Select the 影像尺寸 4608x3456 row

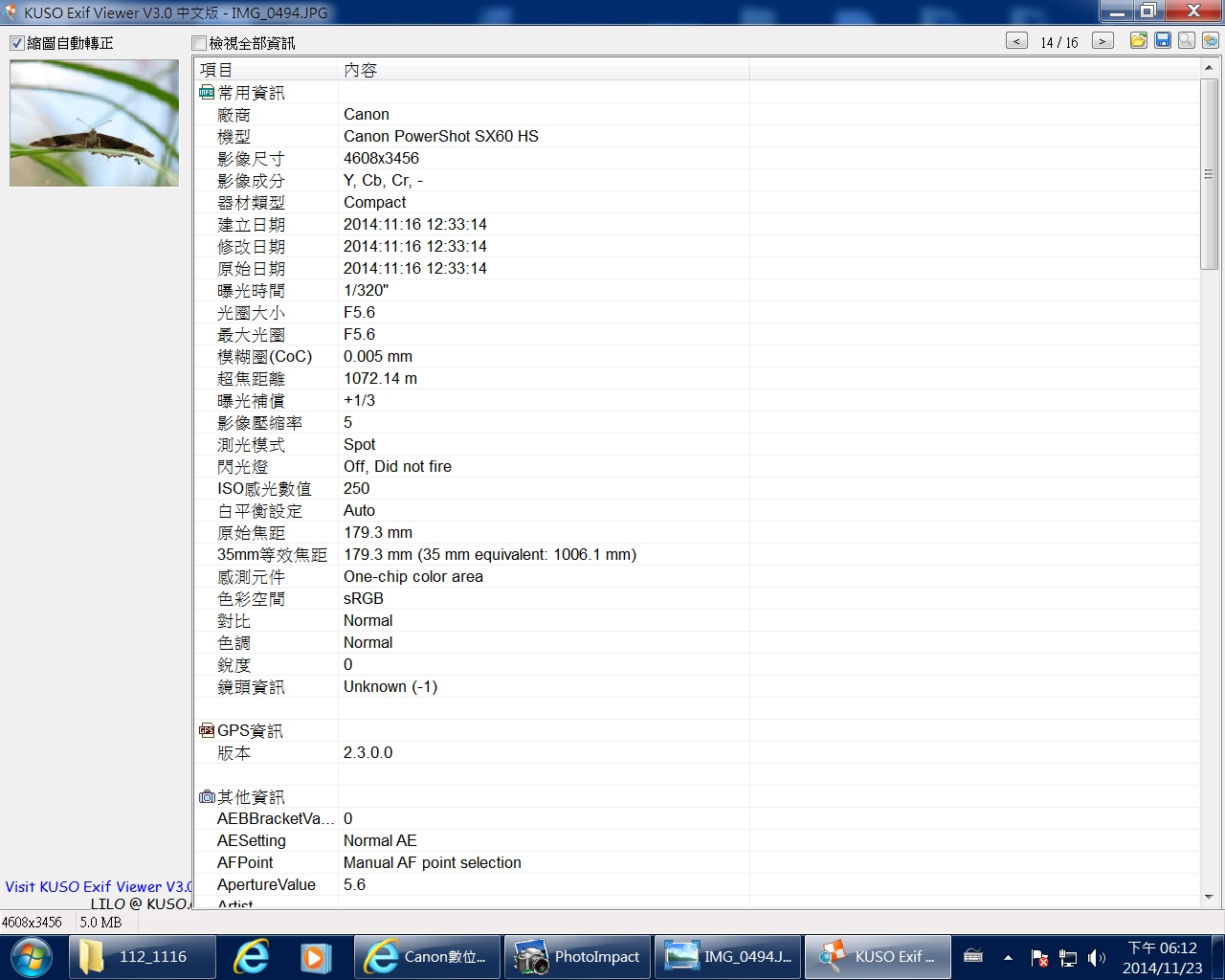[x=697, y=158]
